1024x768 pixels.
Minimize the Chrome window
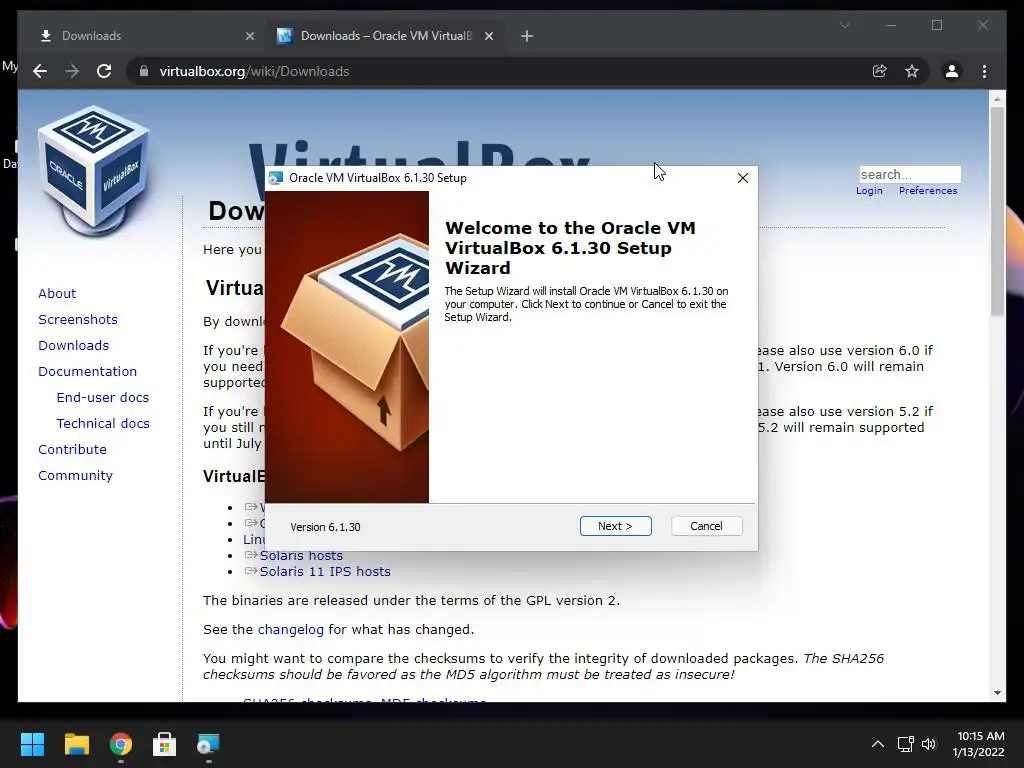click(891, 25)
